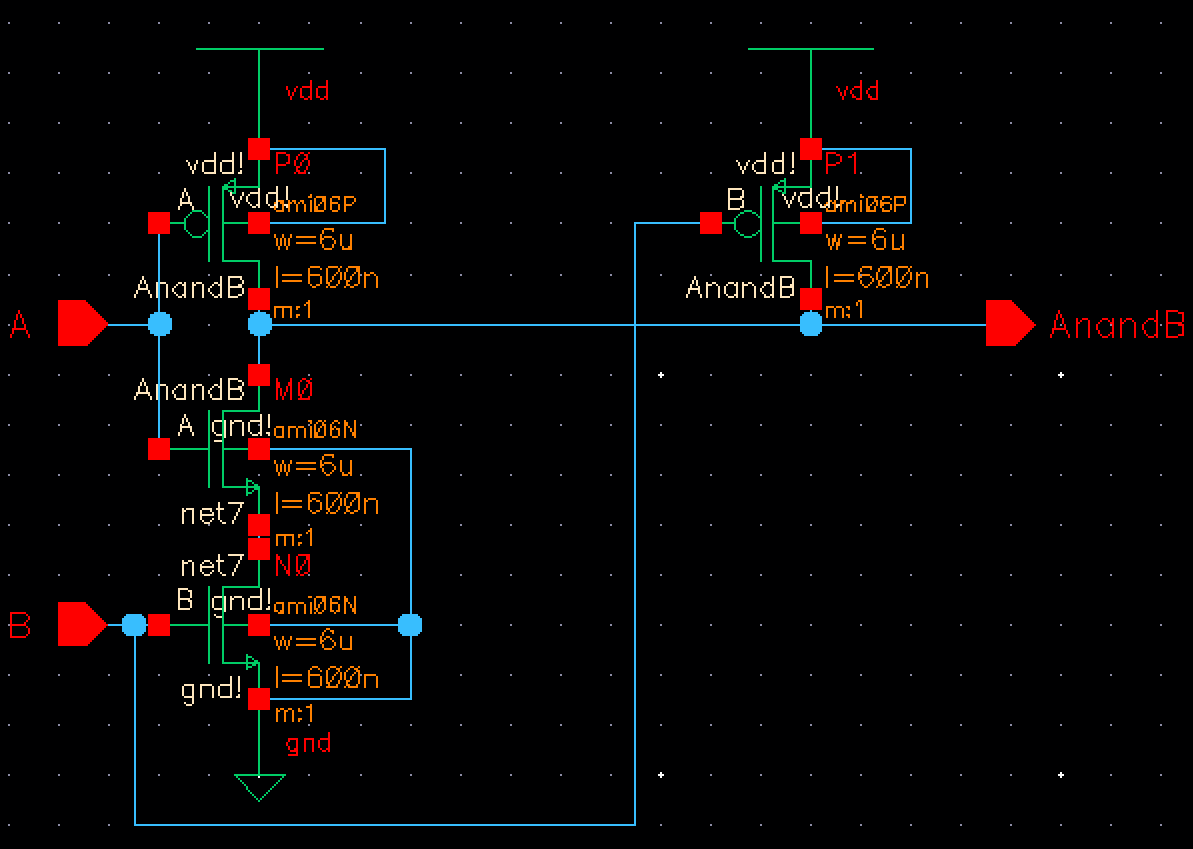Image resolution: width=1193 pixels, height=849 pixels.
Task: Select the P0 instance name label
Action: pyautogui.click(x=293, y=166)
